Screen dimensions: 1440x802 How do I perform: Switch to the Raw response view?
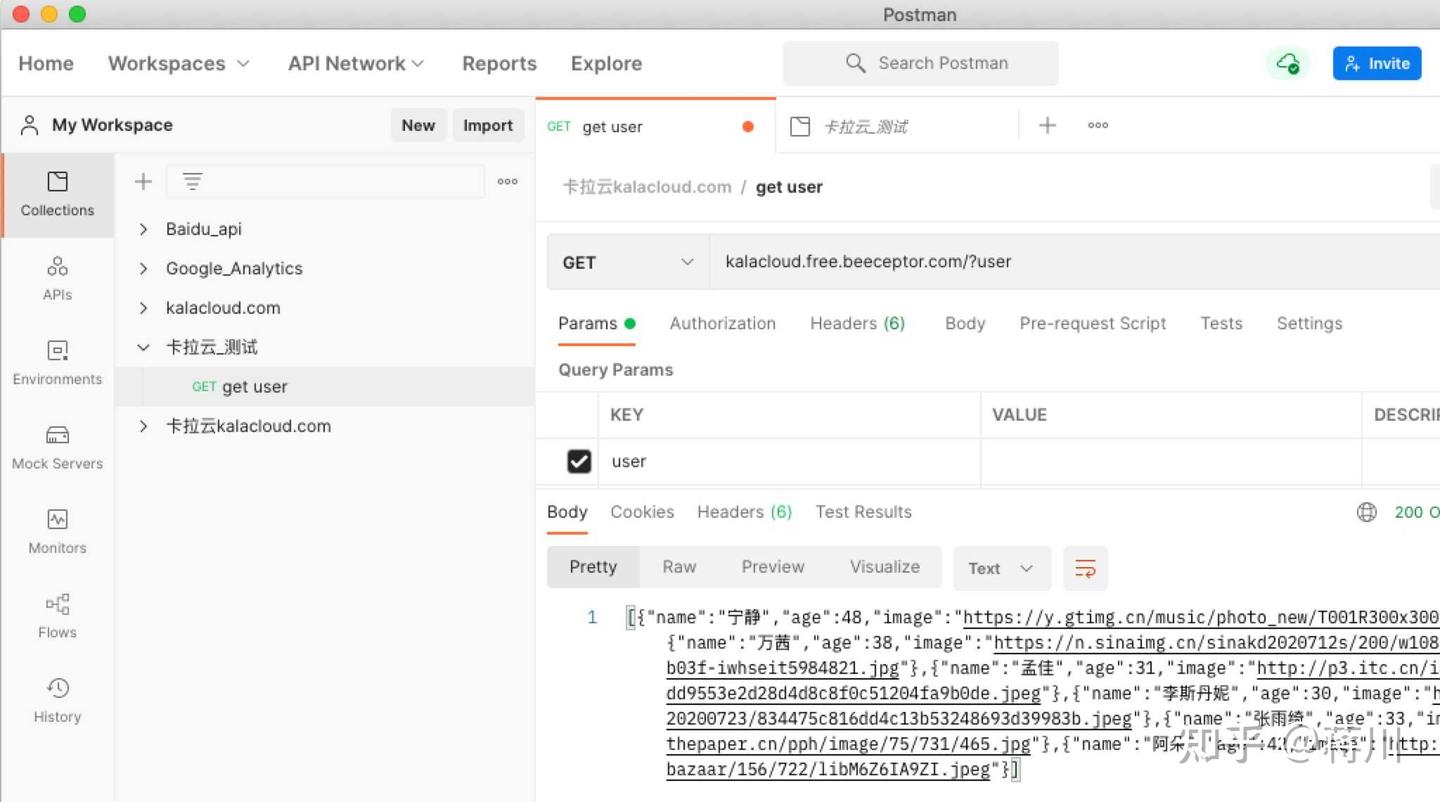pyautogui.click(x=679, y=566)
